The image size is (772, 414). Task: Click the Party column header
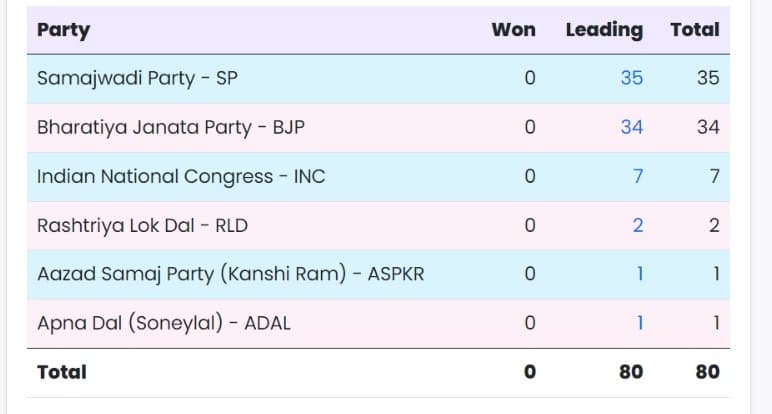(x=63, y=30)
